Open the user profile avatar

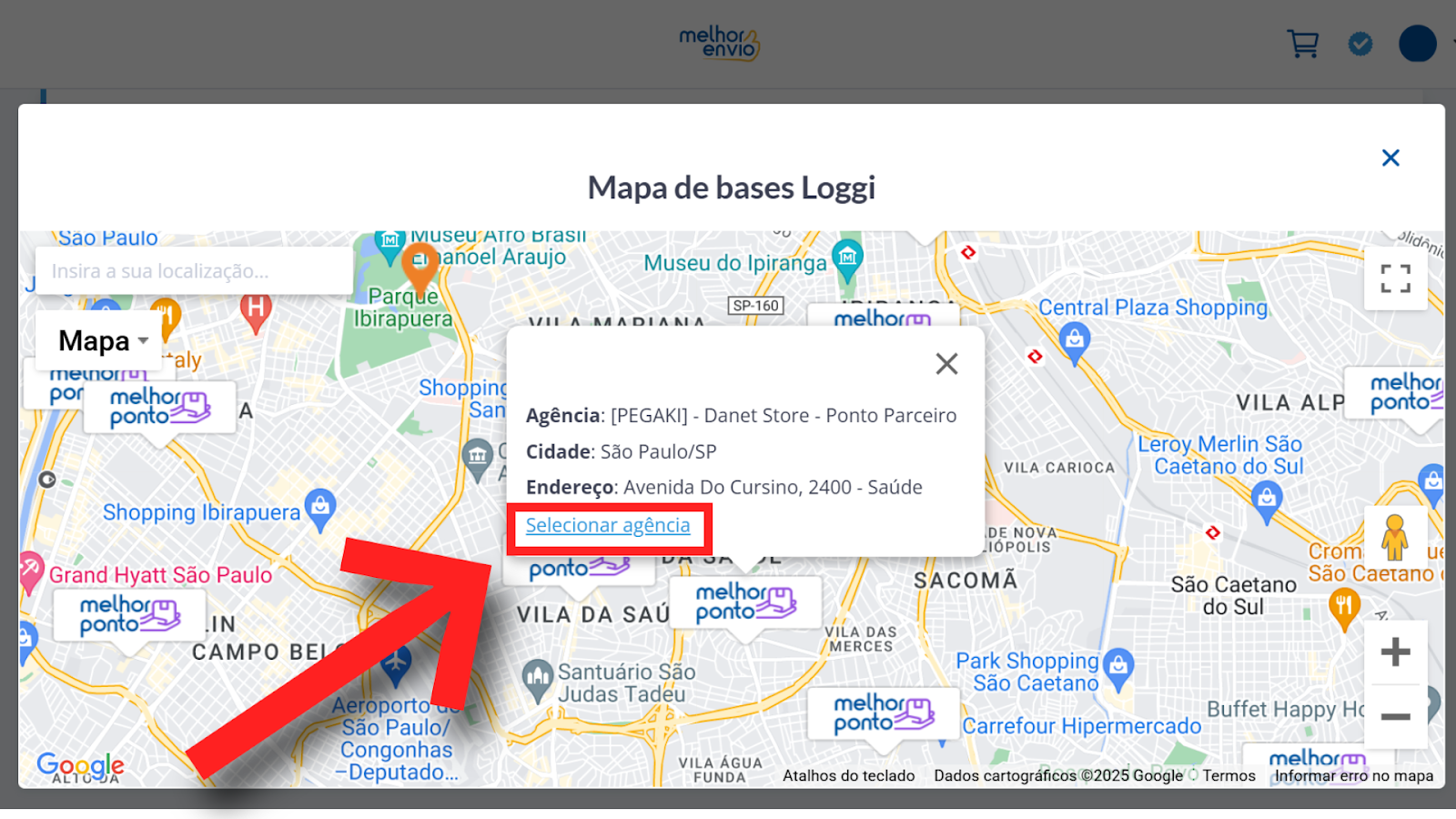[x=1417, y=44]
